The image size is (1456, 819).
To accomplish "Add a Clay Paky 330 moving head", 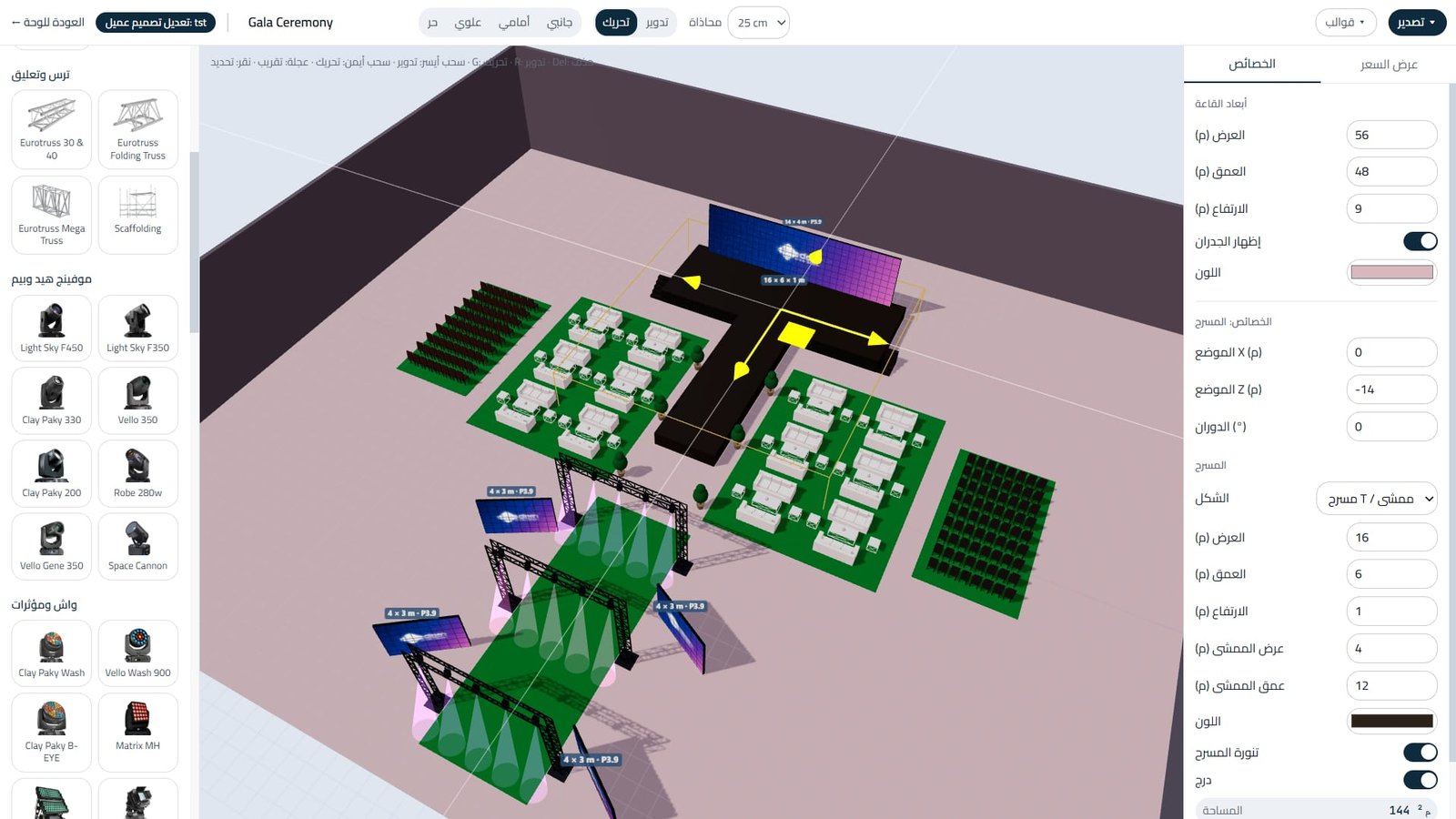I will click(x=52, y=400).
